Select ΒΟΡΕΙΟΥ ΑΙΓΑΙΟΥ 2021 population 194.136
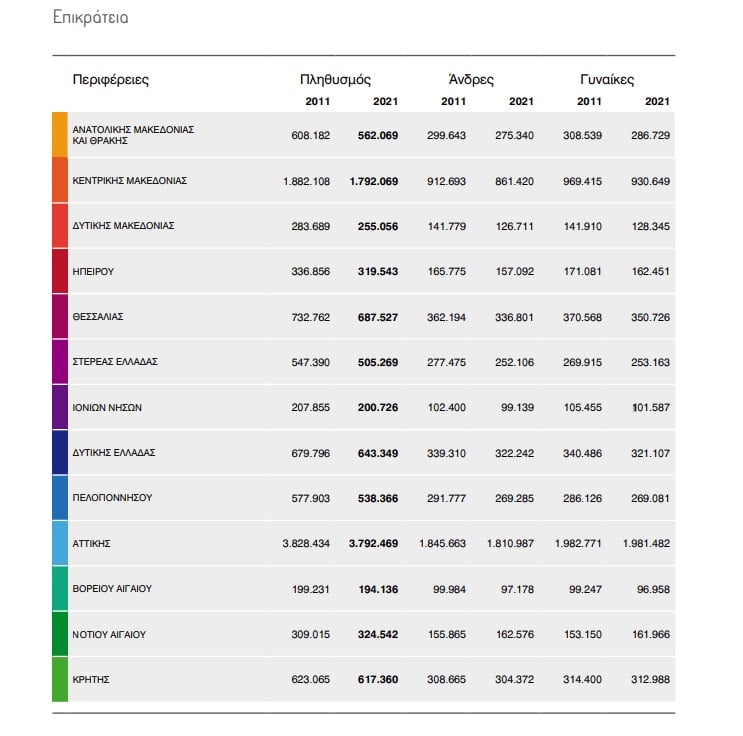 point(378,590)
